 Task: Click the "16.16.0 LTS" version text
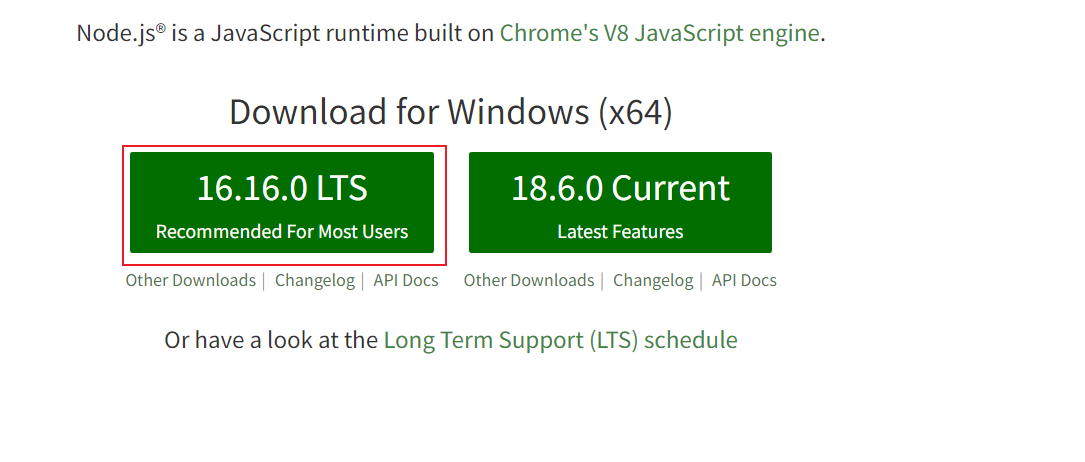[282, 188]
